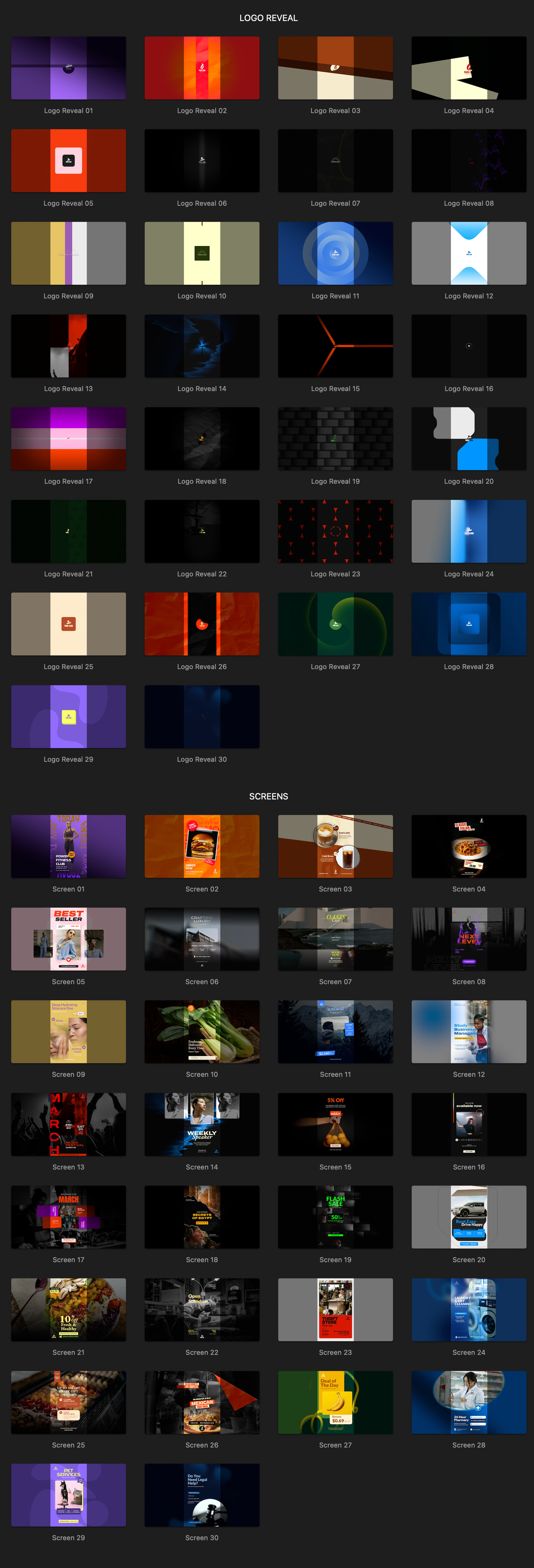Viewport: 534px width, 1568px height.
Task: Choose the Logo Reveal 21 thumbnail
Action: (68, 531)
